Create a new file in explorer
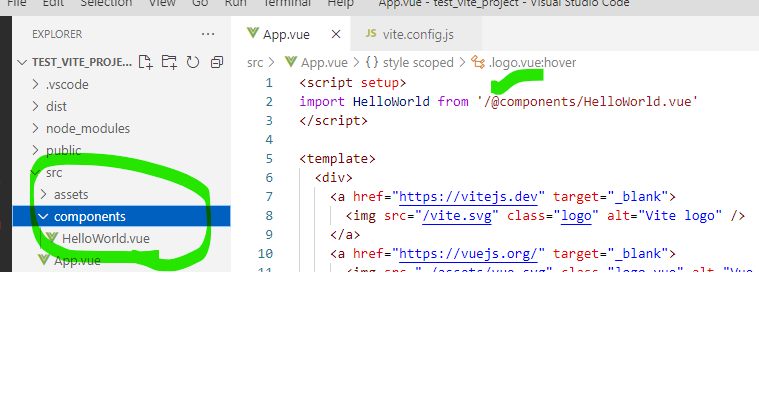The image size is (759, 418). pyautogui.click(x=145, y=62)
